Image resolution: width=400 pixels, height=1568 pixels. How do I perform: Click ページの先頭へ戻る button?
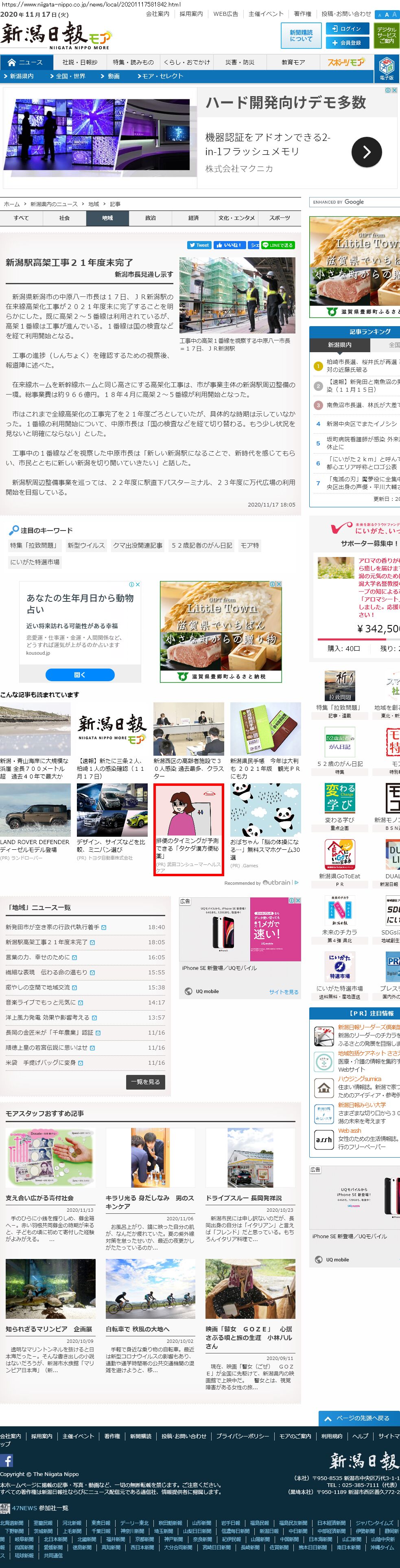tap(358, 1418)
